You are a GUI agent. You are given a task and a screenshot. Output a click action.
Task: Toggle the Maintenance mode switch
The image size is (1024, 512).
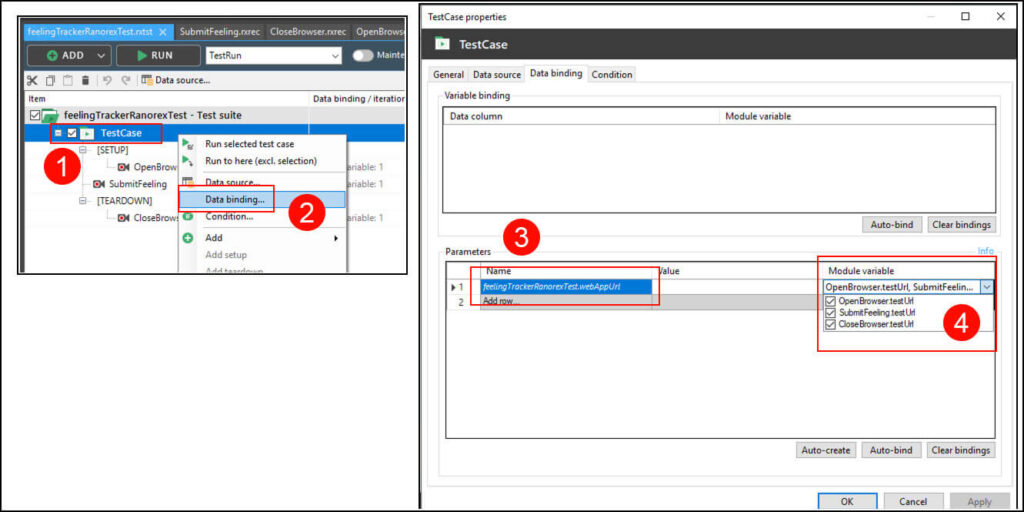362,56
